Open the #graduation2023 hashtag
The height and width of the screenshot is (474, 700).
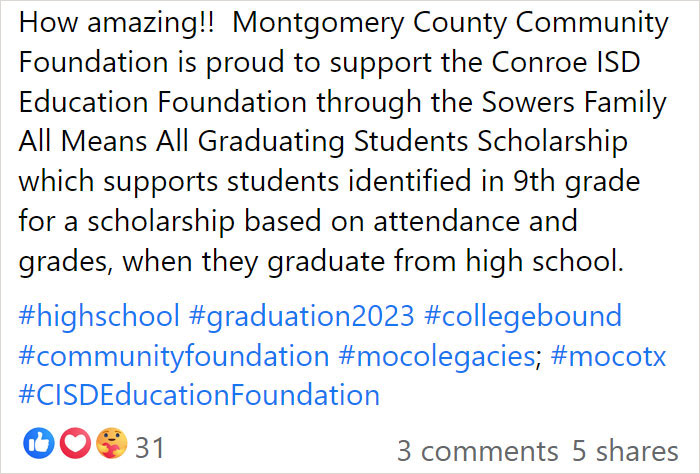[x=301, y=316]
